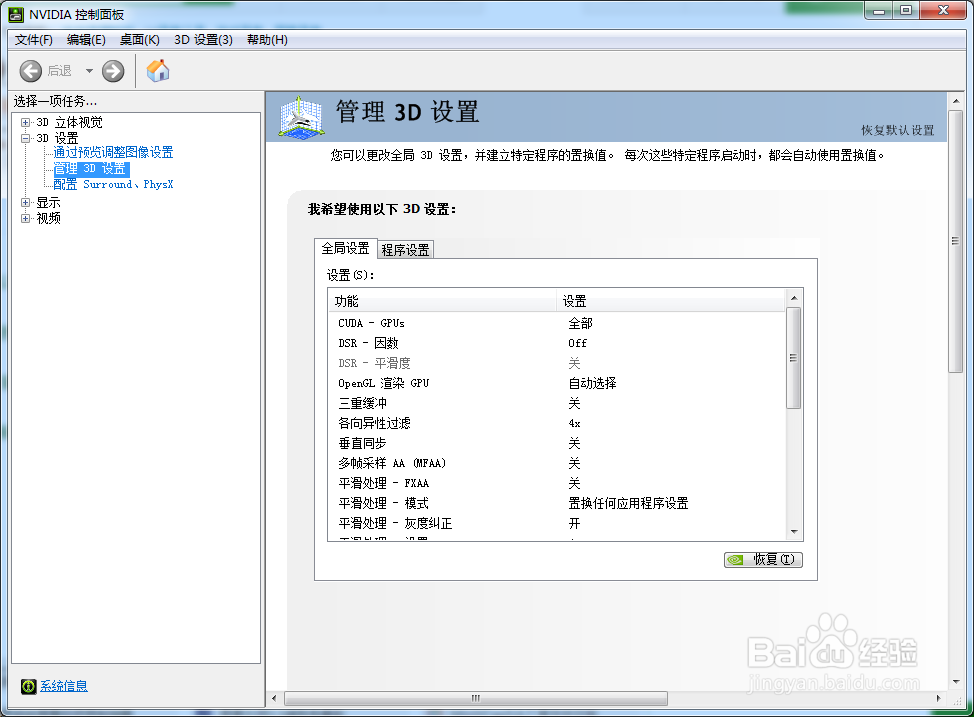Click the 置换任何应用程序设置 value
This screenshot has width=974, height=717.
point(628,503)
